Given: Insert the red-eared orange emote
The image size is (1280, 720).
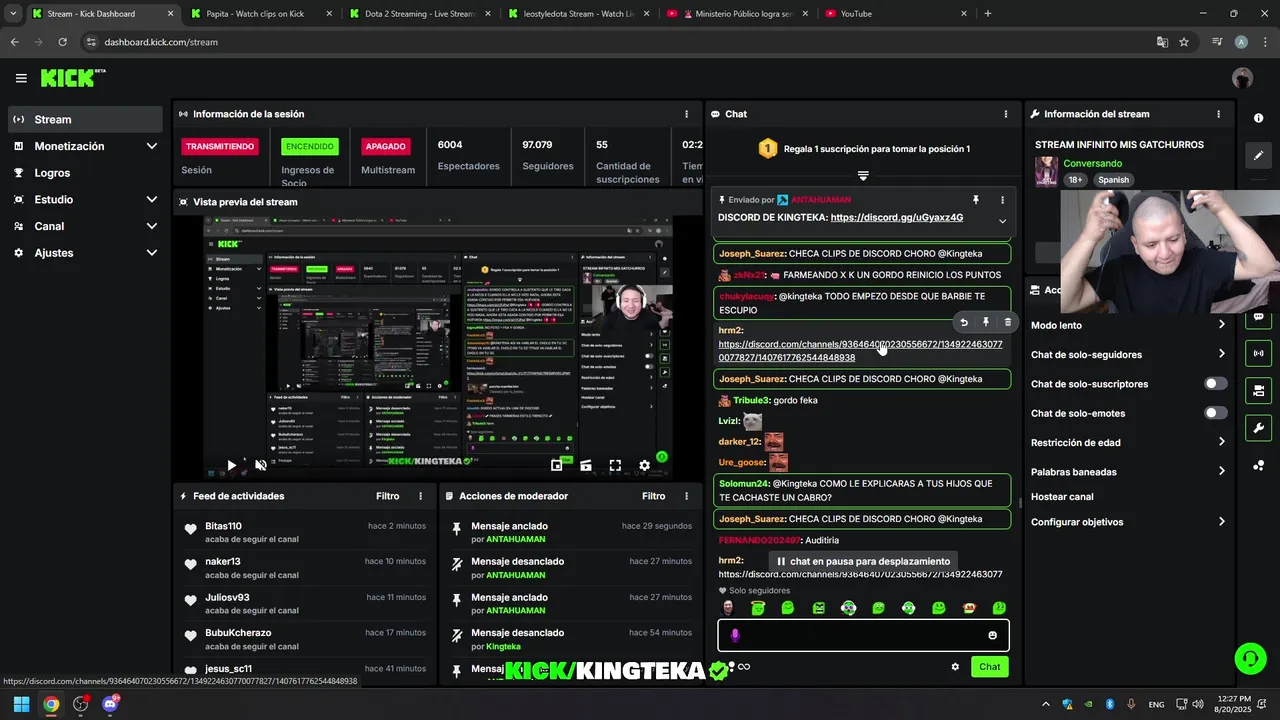Looking at the screenshot, I should pyautogui.click(x=969, y=608).
